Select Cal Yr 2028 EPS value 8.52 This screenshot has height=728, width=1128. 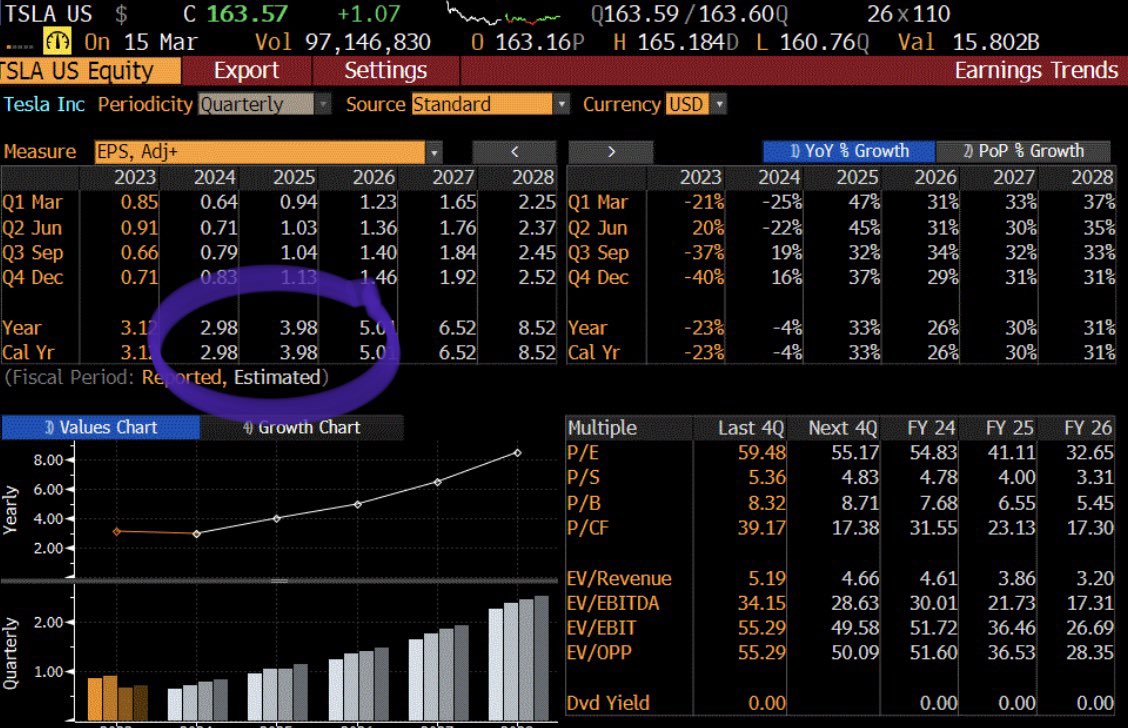point(537,352)
